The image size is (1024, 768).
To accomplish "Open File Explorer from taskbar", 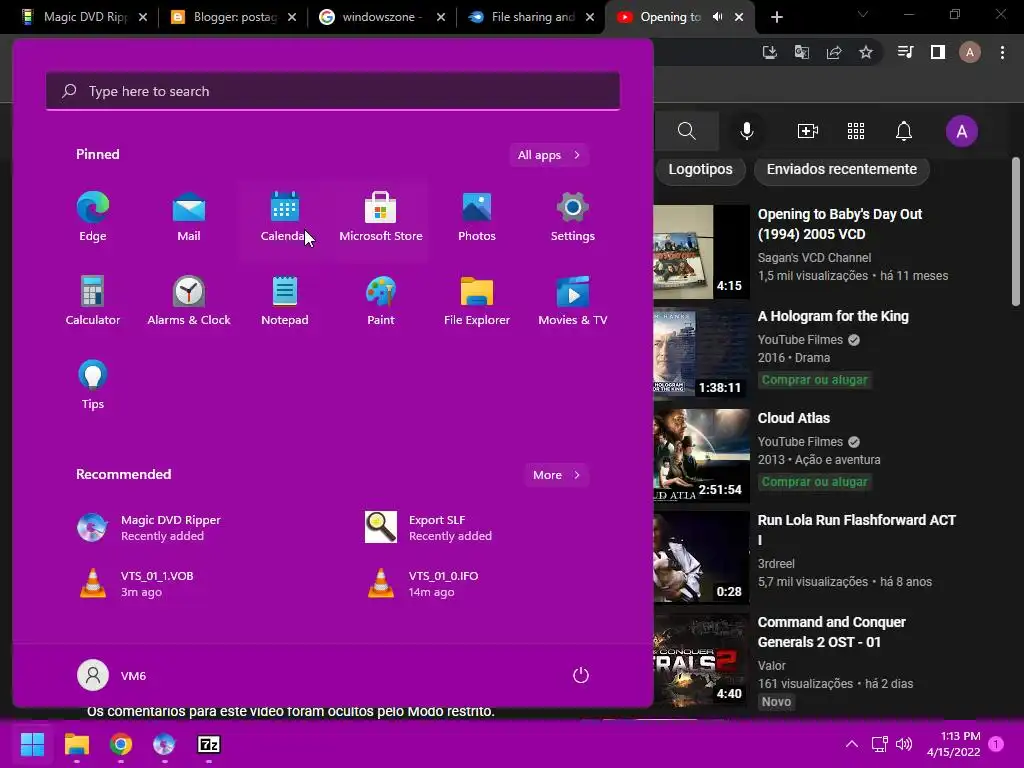I will (x=76, y=744).
